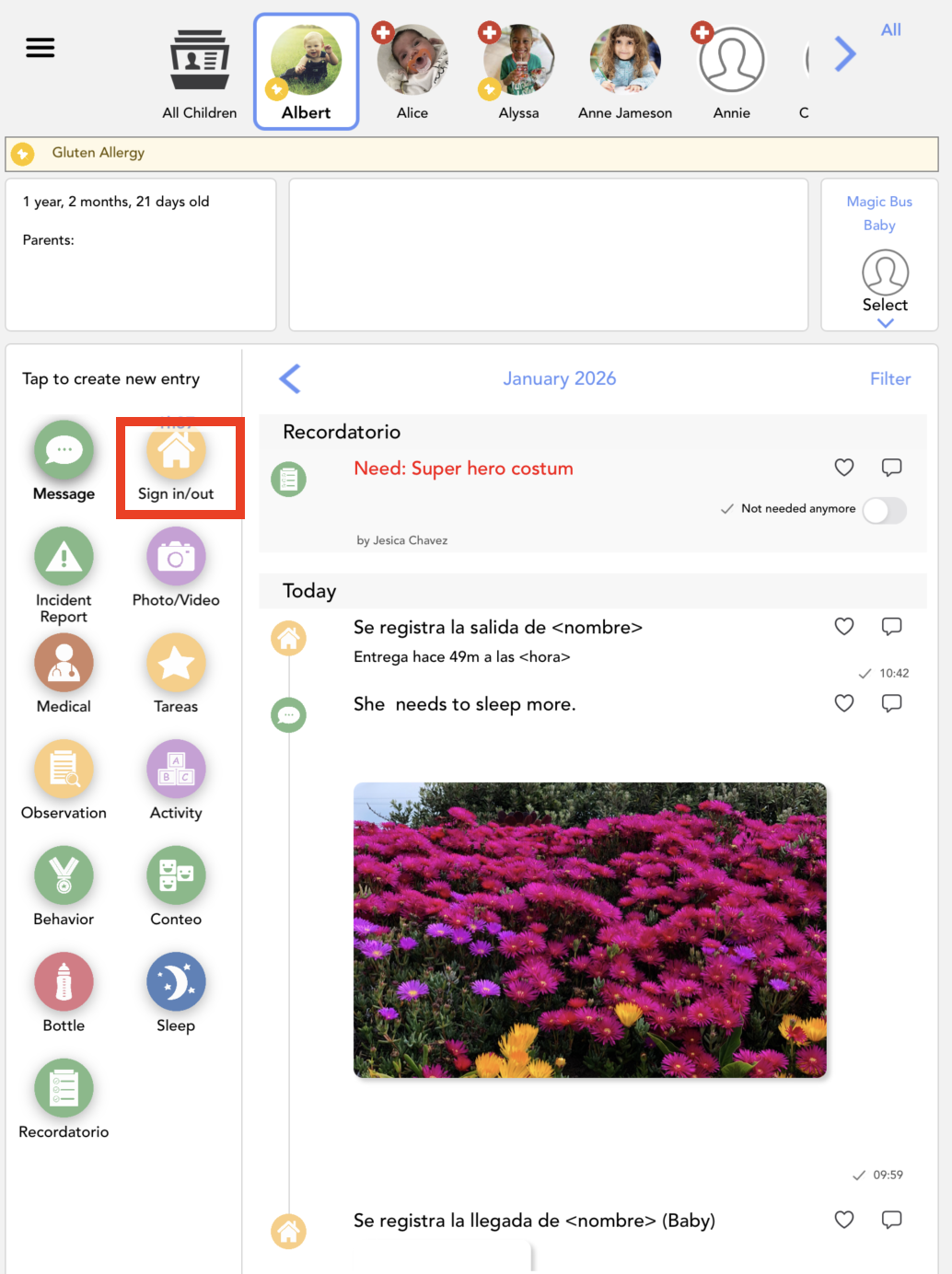Image resolution: width=952 pixels, height=1274 pixels.
Task: Click the arrival house timeline marker
Action: tap(289, 1231)
